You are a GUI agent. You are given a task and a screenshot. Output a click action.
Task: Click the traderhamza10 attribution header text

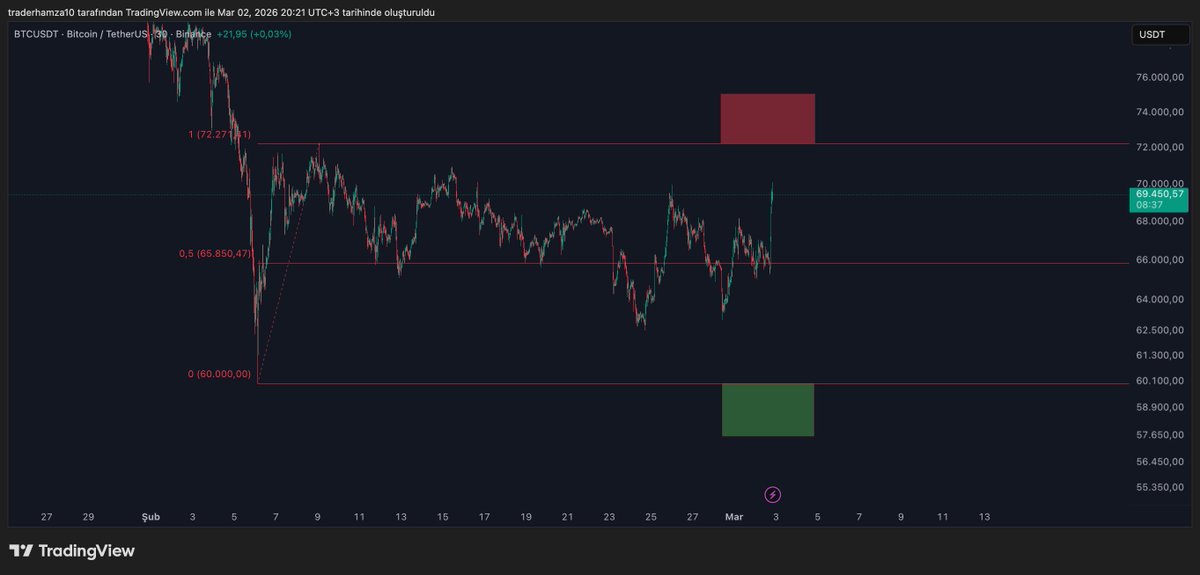click(x=221, y=12)
